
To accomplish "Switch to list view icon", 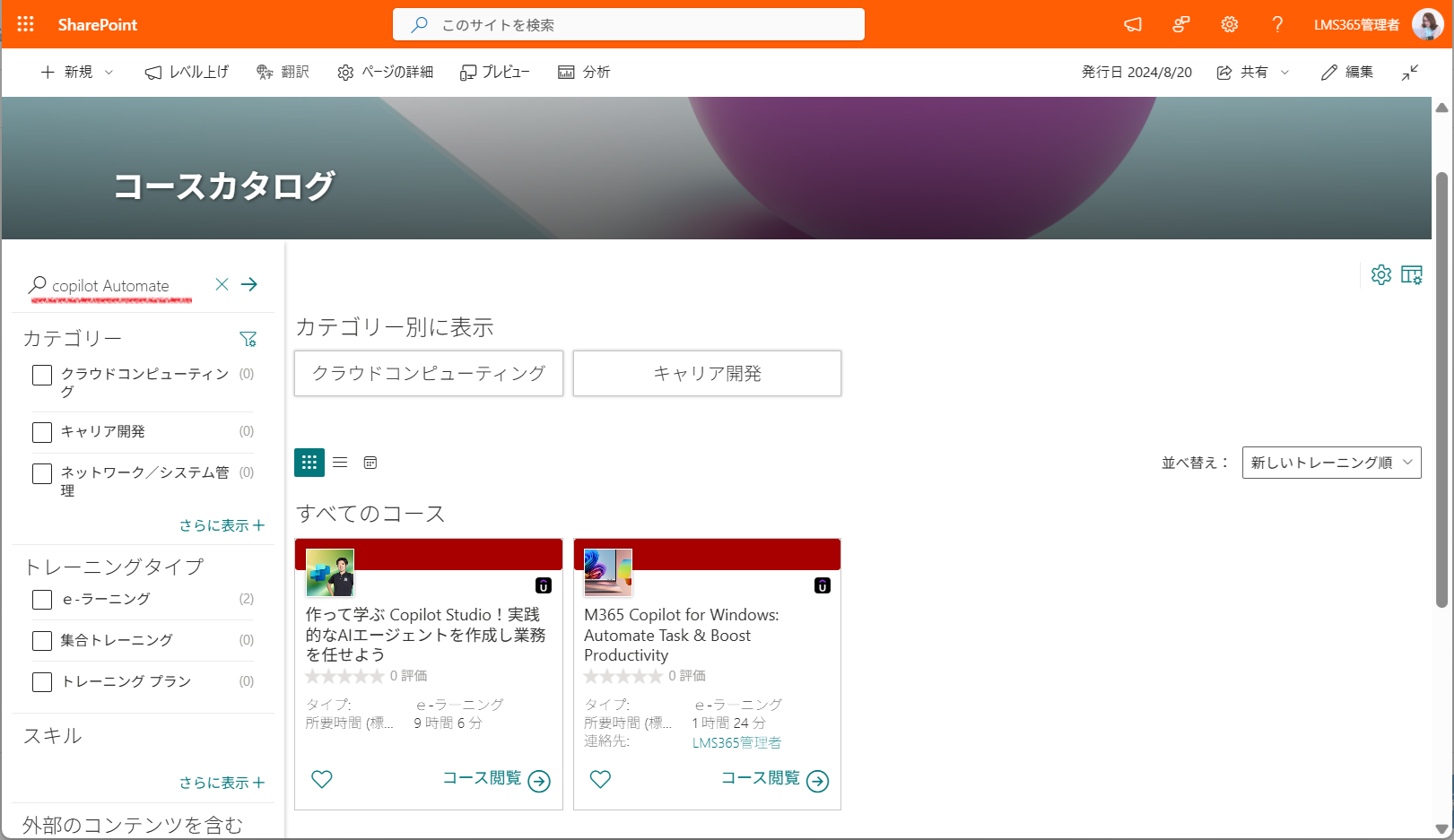I will pos(340,463).
